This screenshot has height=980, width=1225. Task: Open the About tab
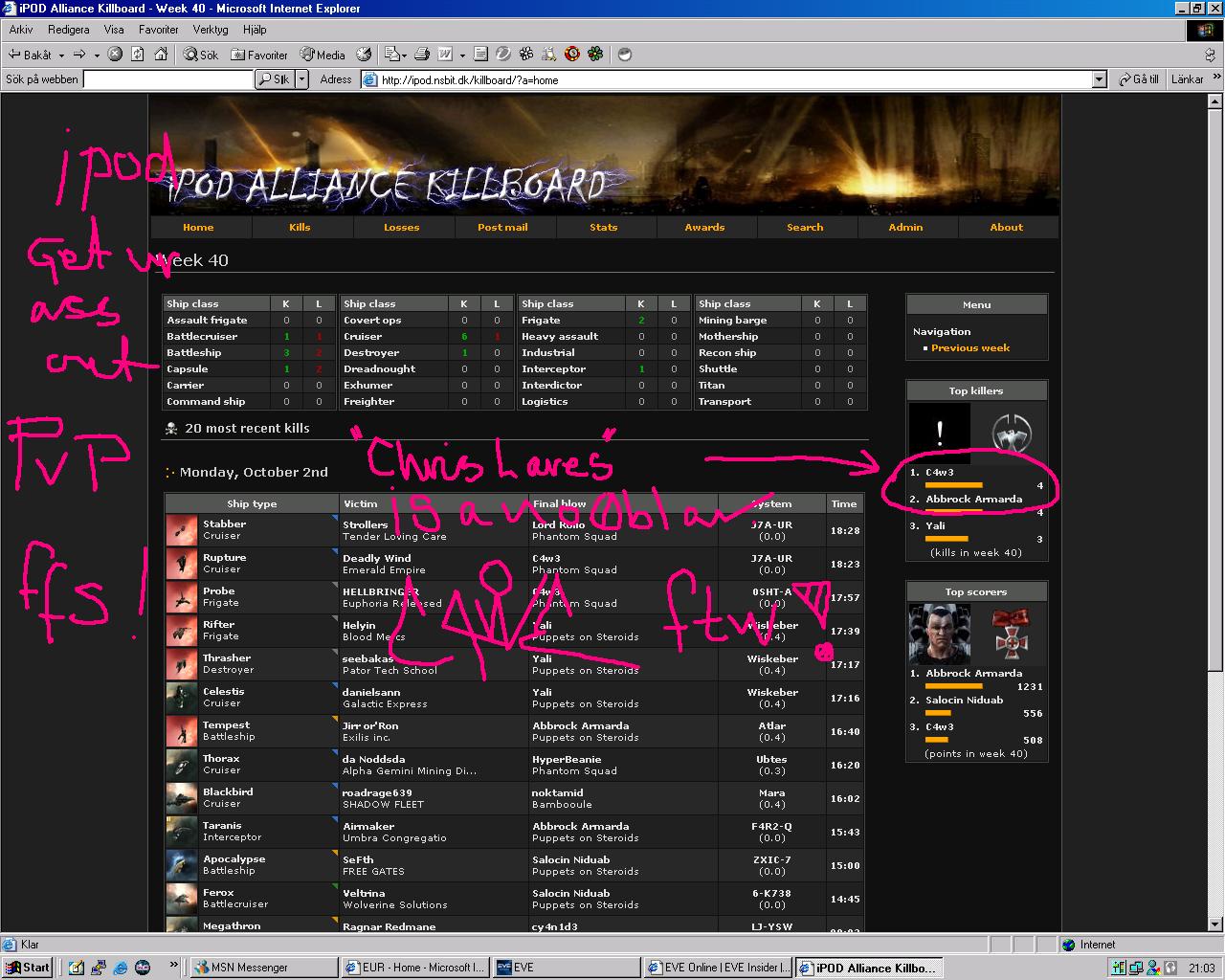point(1006,227)
